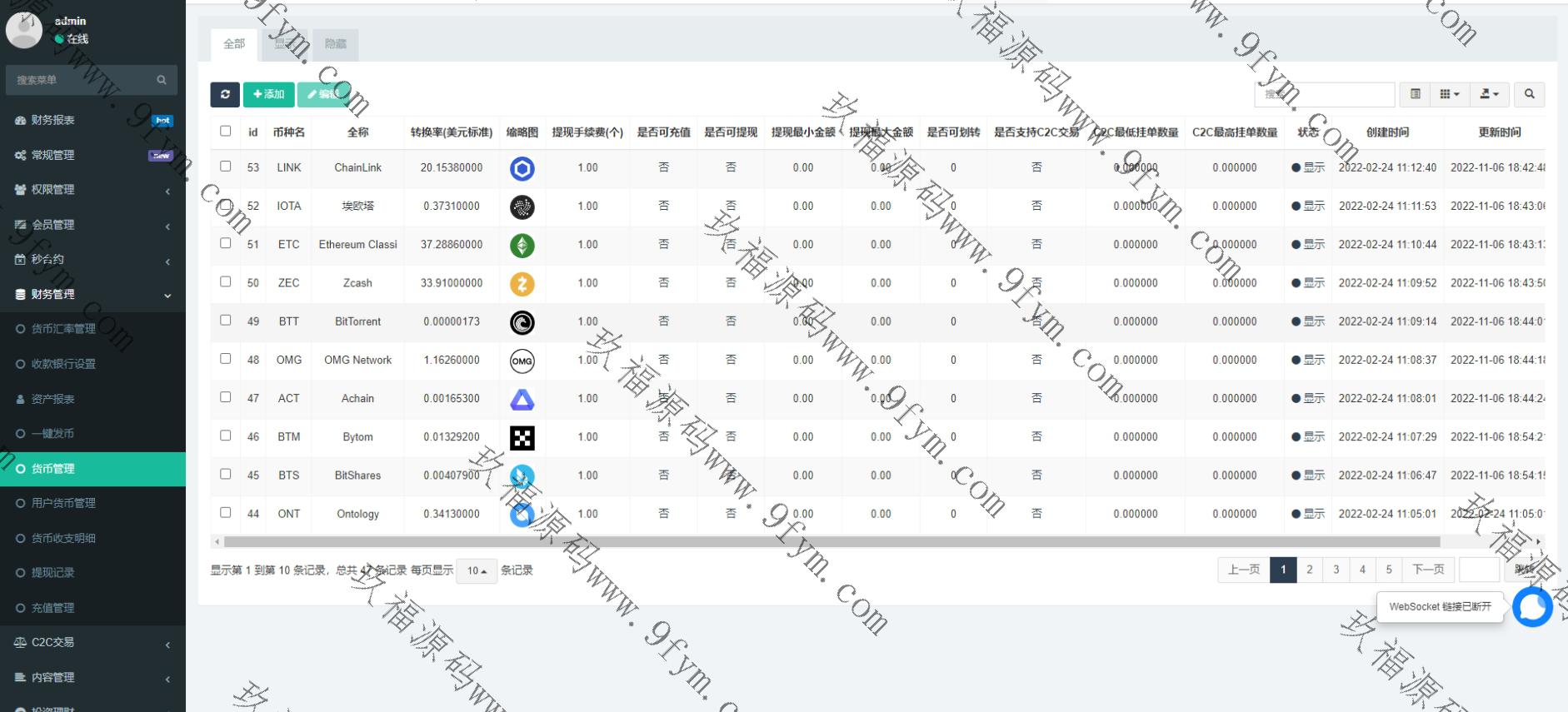Viewport: 1568px width, 712px height.
Task: Click the Ethereum Classic coin logo
Action: [522, 246]
